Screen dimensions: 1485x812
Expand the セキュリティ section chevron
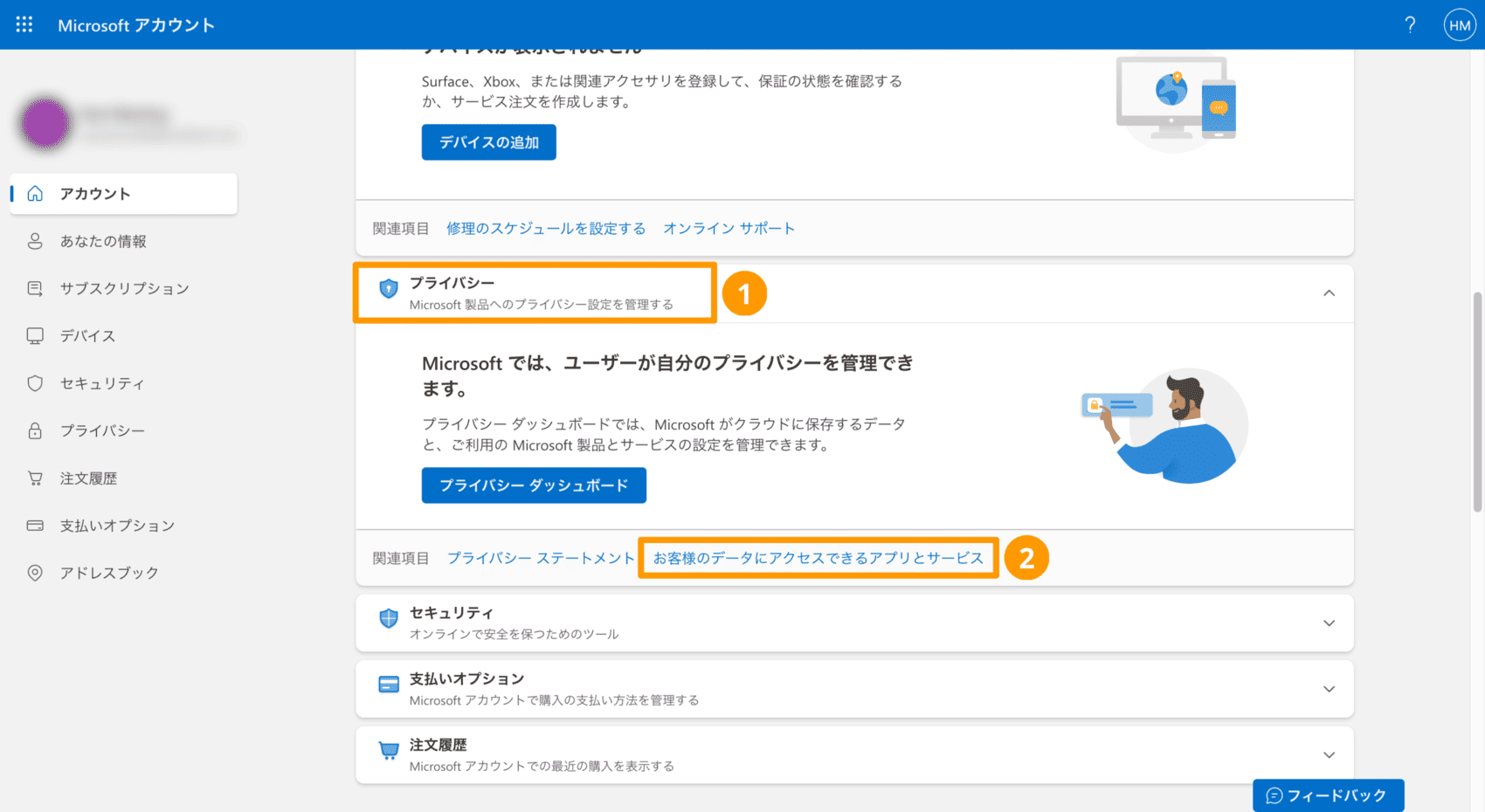pyautogui.click(x=1329, y=623)
